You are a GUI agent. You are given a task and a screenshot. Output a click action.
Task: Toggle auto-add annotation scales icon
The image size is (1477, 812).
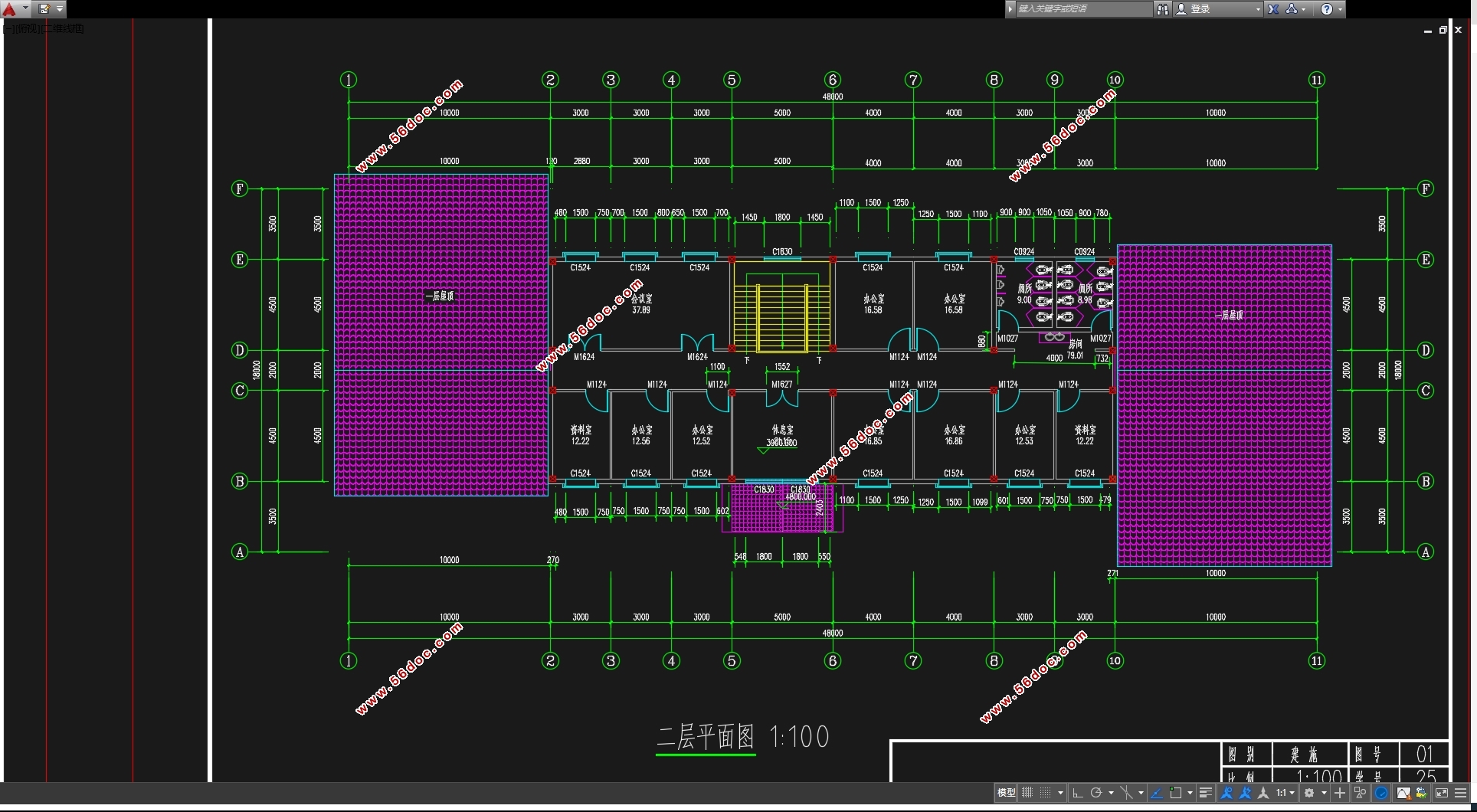tap(1245, 793)
